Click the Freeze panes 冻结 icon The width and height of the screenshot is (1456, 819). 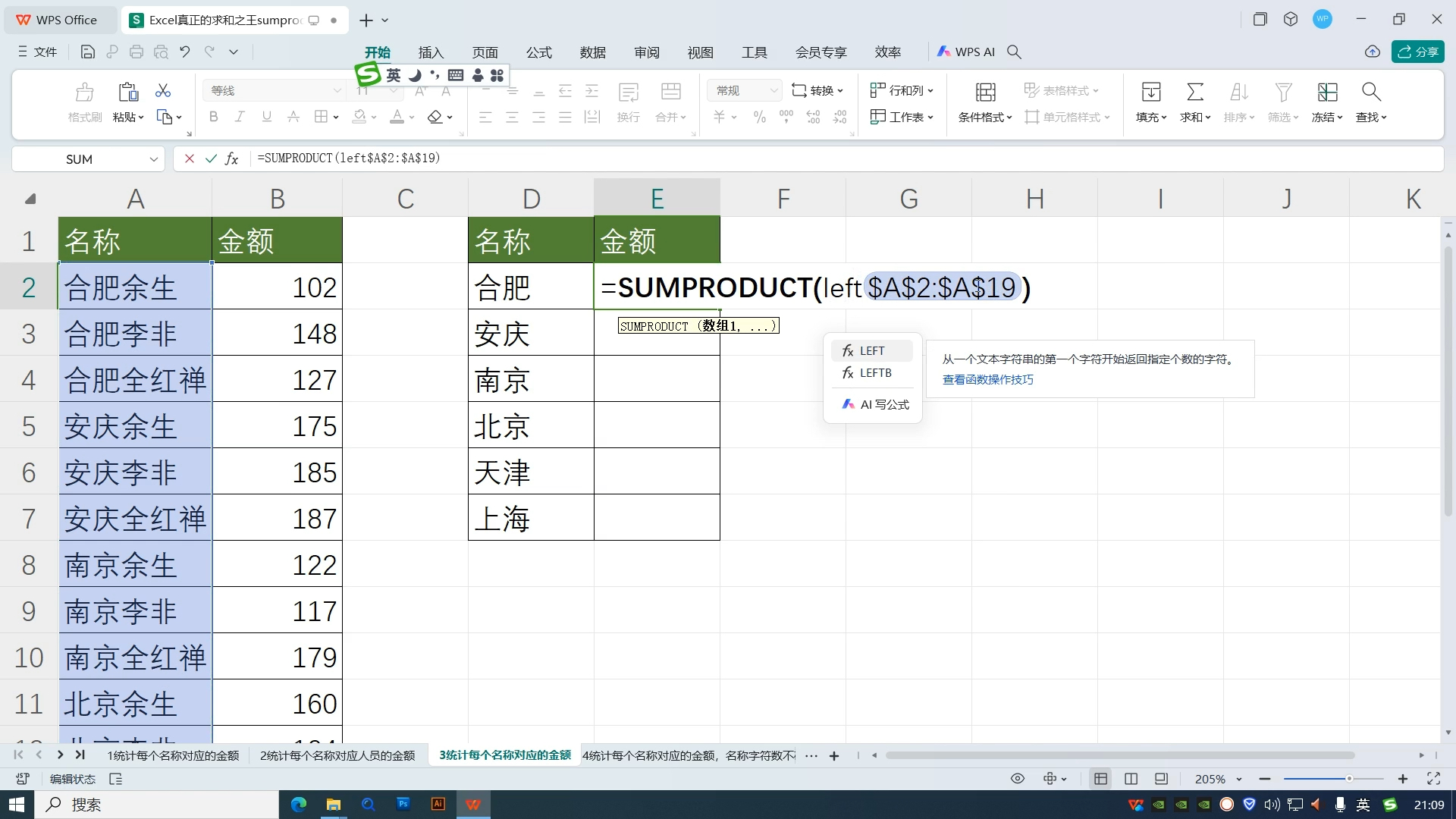(1327, 93)
